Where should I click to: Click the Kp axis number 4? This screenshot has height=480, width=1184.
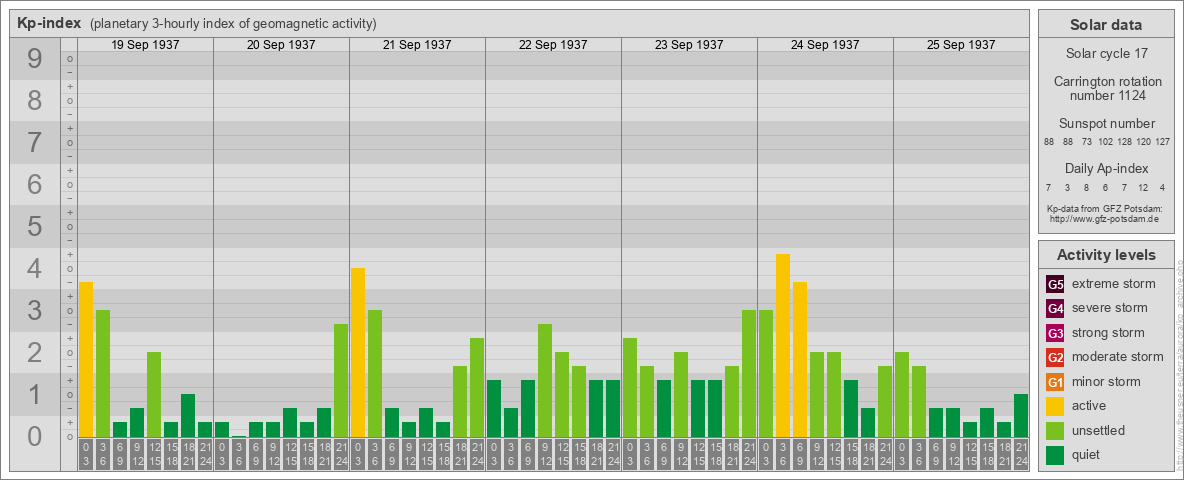(35, 268)
